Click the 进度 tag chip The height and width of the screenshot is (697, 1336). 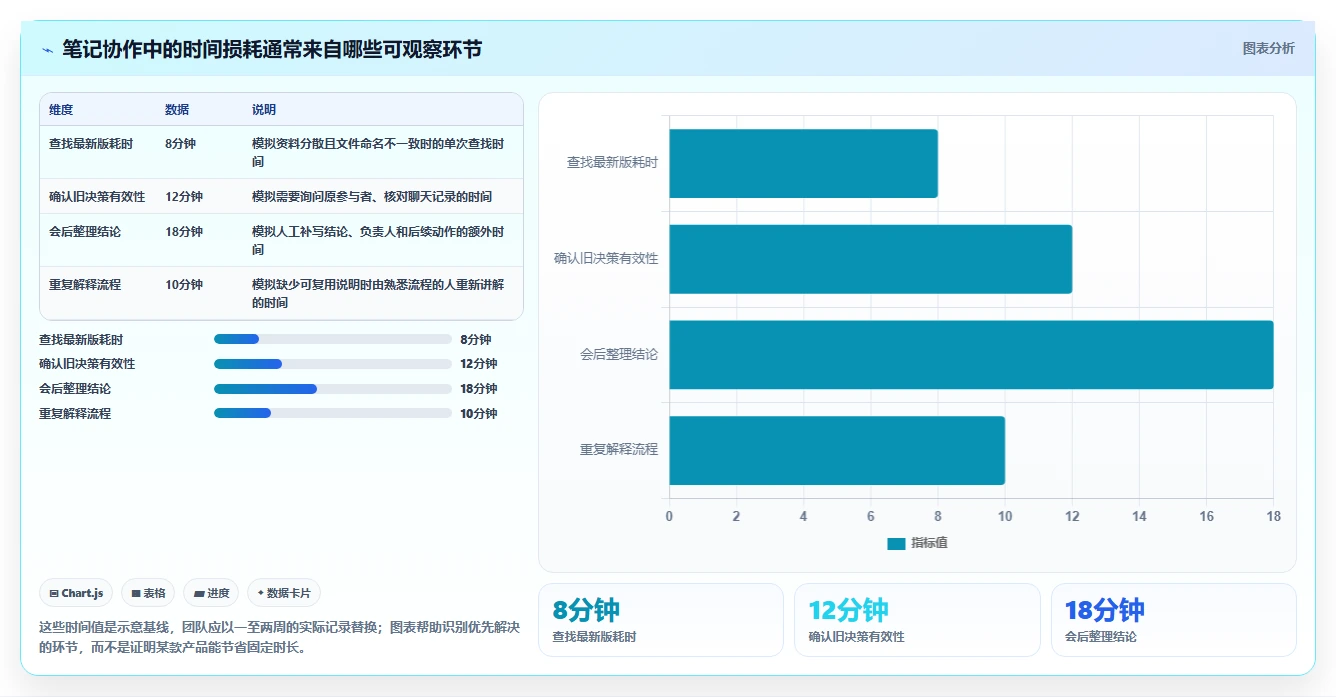pos(211,593)
